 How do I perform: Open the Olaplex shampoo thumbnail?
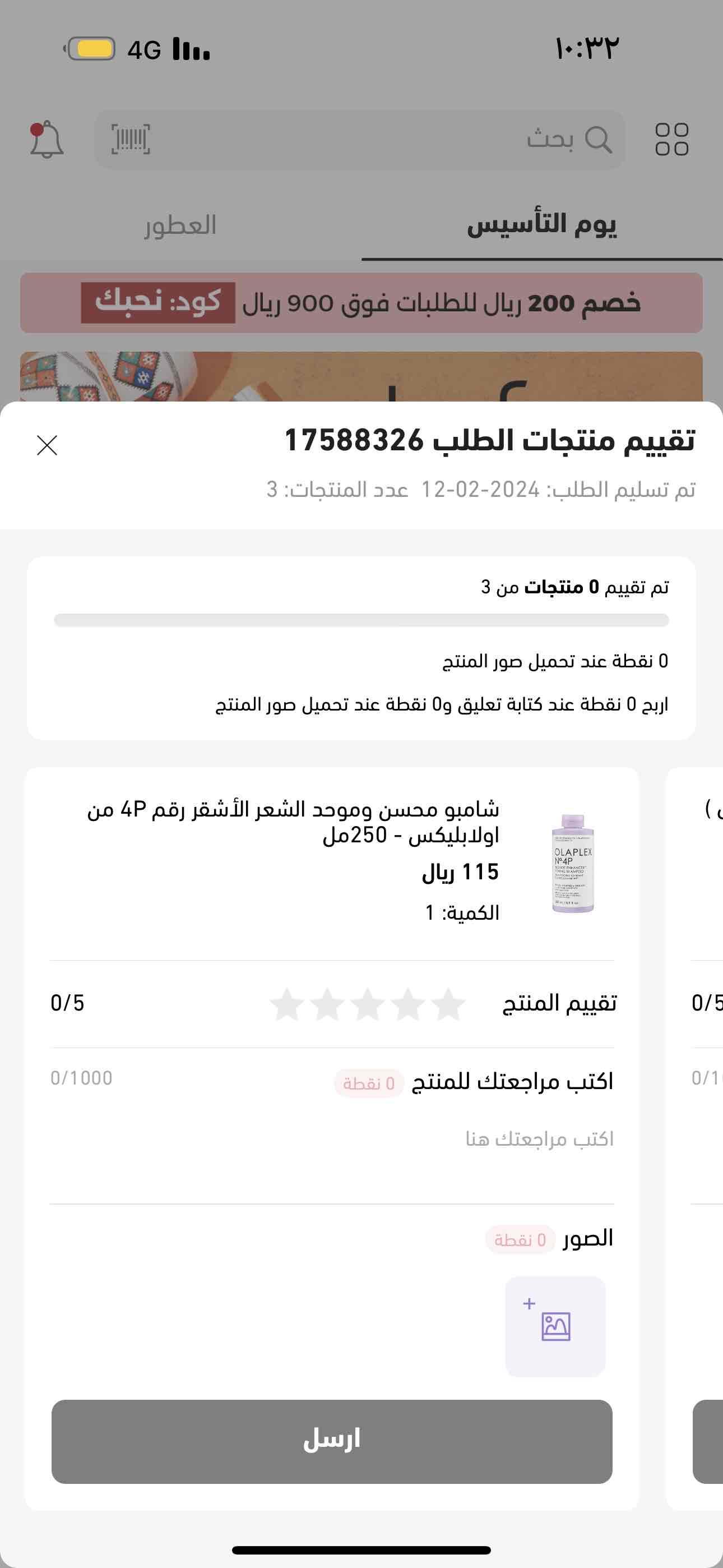click(x=572, y=863)
